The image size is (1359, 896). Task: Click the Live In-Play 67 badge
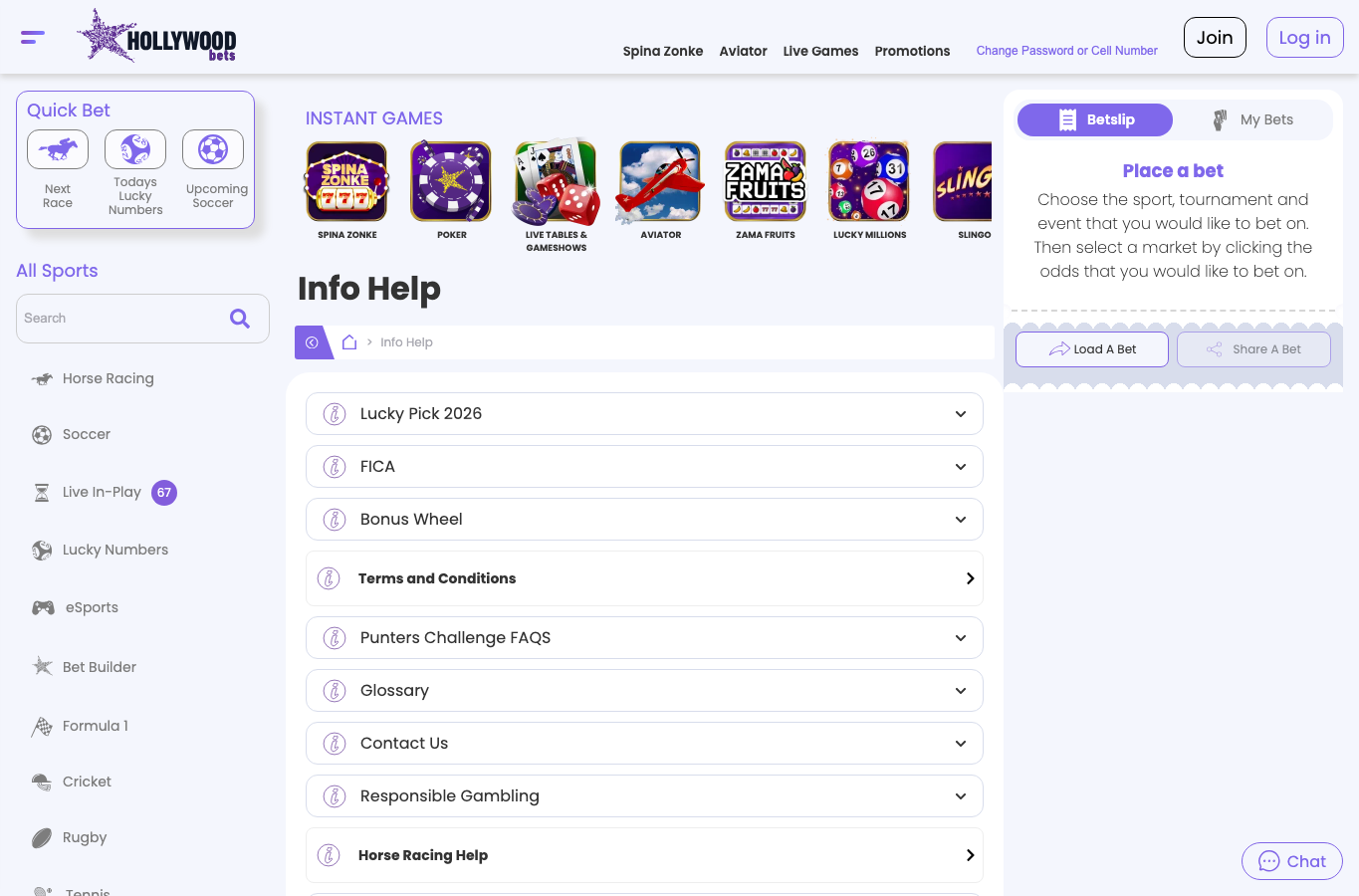pos(164,493)
